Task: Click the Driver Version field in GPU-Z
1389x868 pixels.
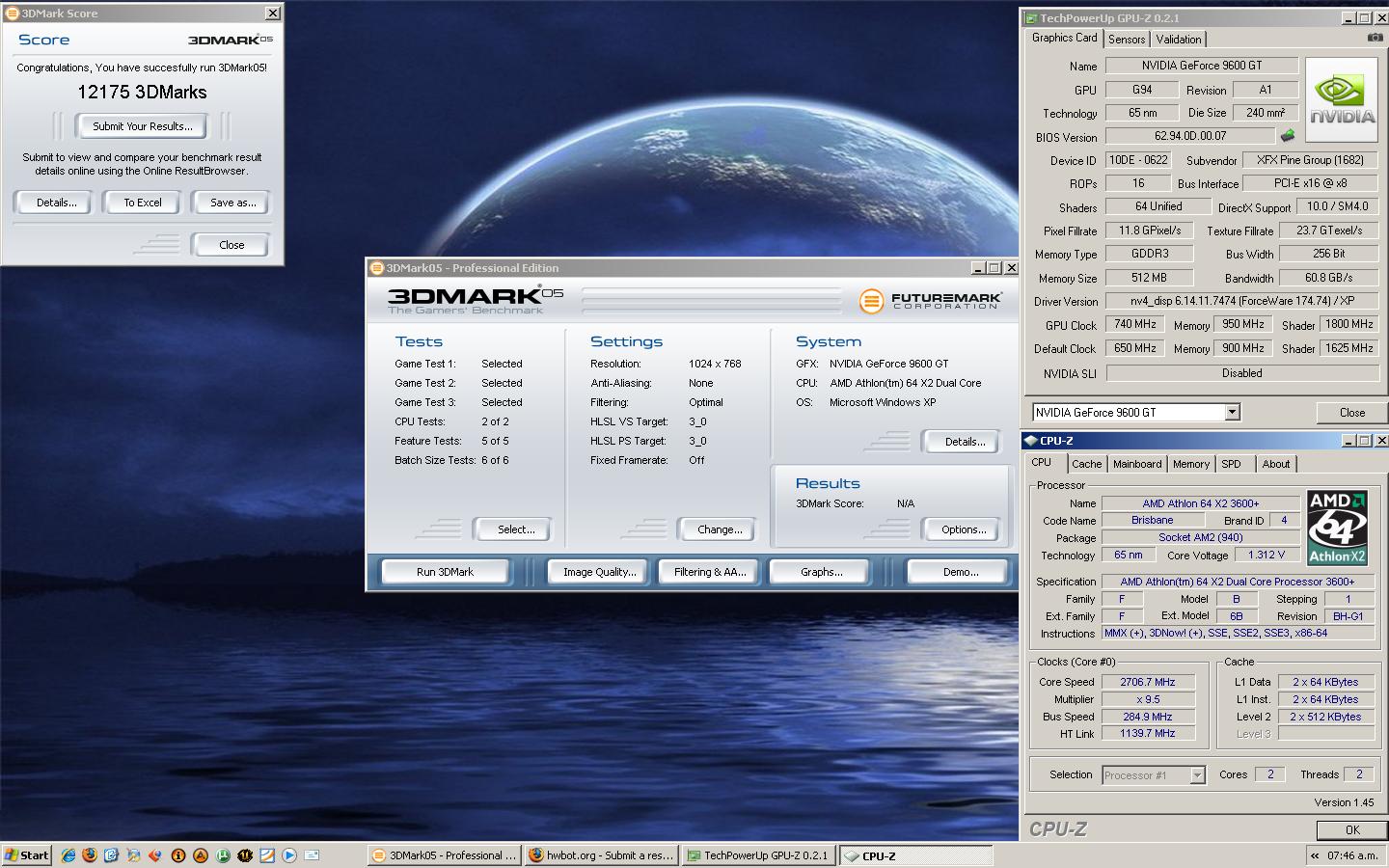Action: pos(1242,301)
